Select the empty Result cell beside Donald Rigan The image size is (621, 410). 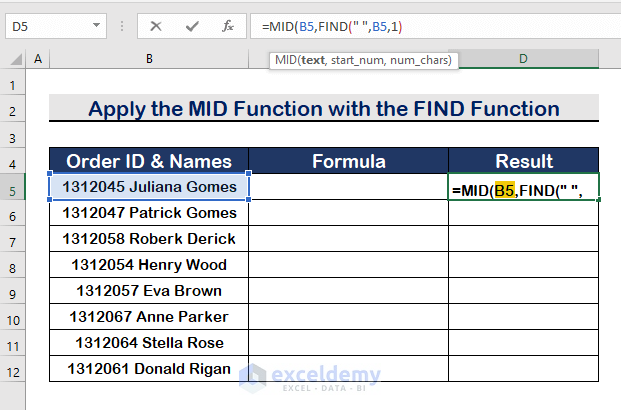click(x=524, y=369)
